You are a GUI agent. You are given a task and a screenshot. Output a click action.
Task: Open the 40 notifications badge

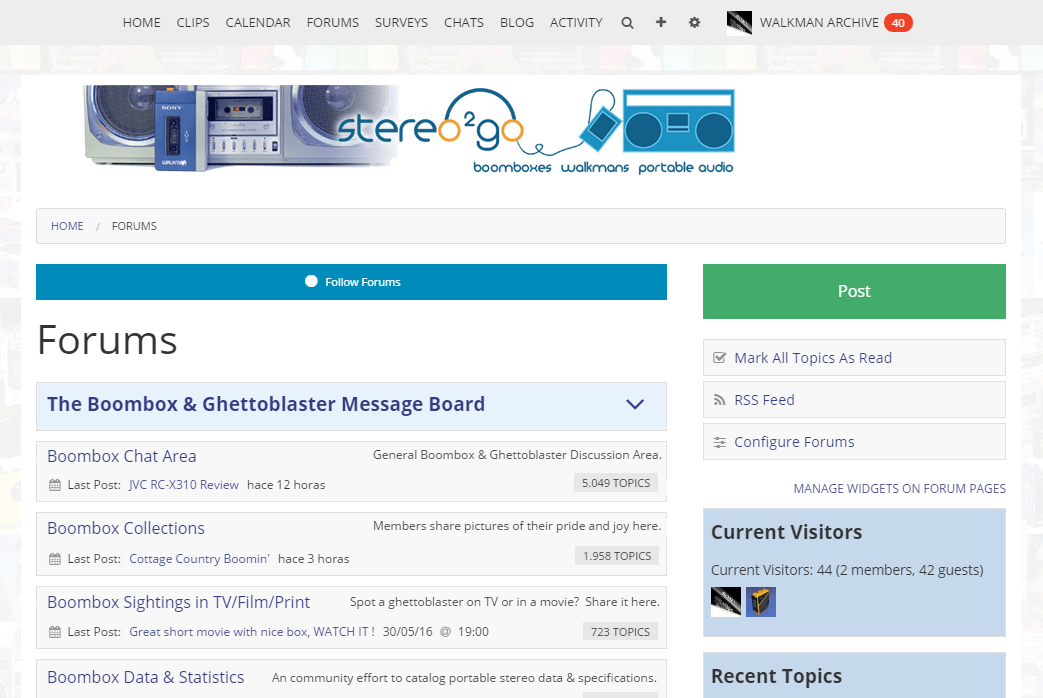click(898, 23)
